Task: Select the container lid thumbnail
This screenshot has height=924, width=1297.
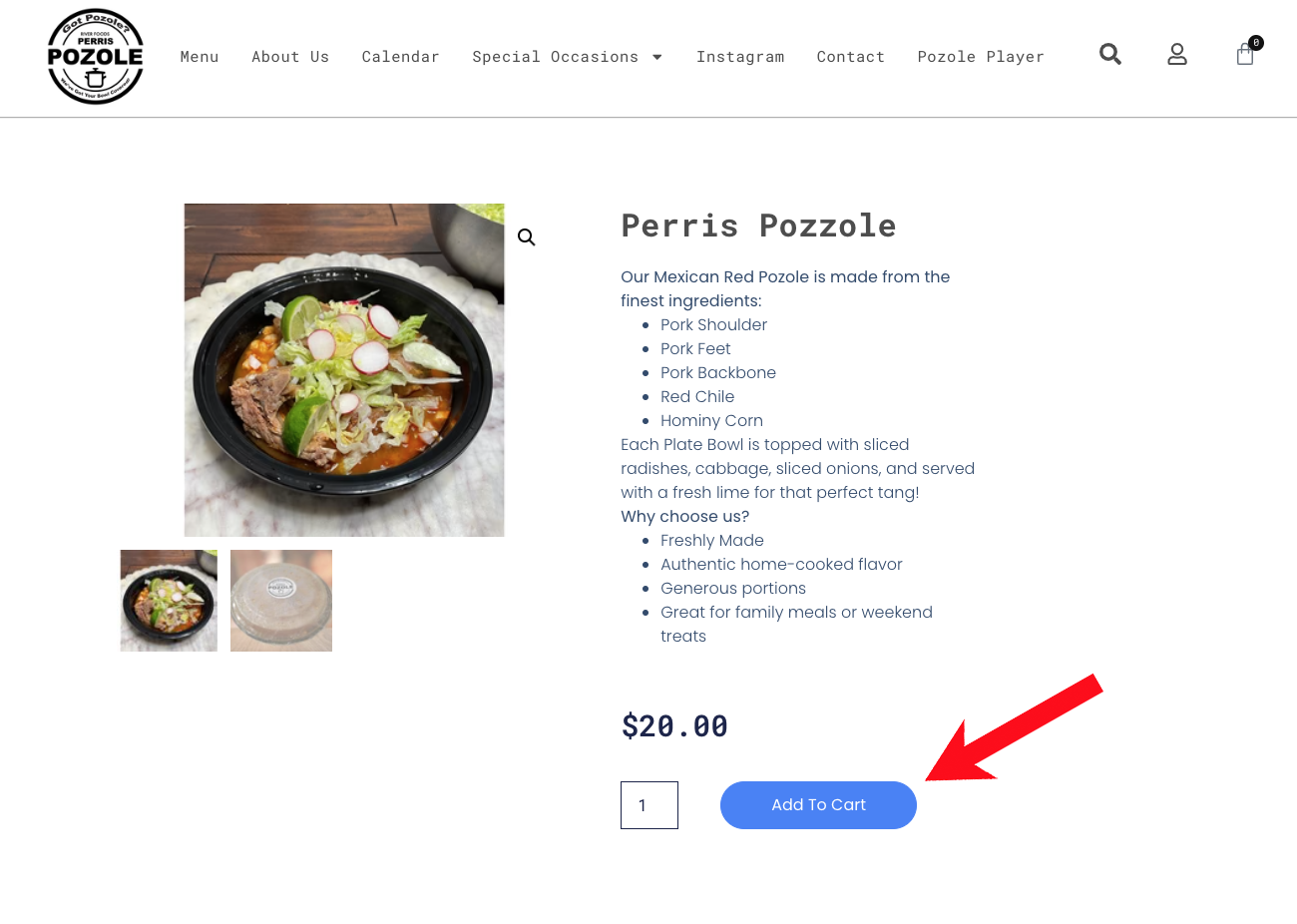Action: coord(281,601)
